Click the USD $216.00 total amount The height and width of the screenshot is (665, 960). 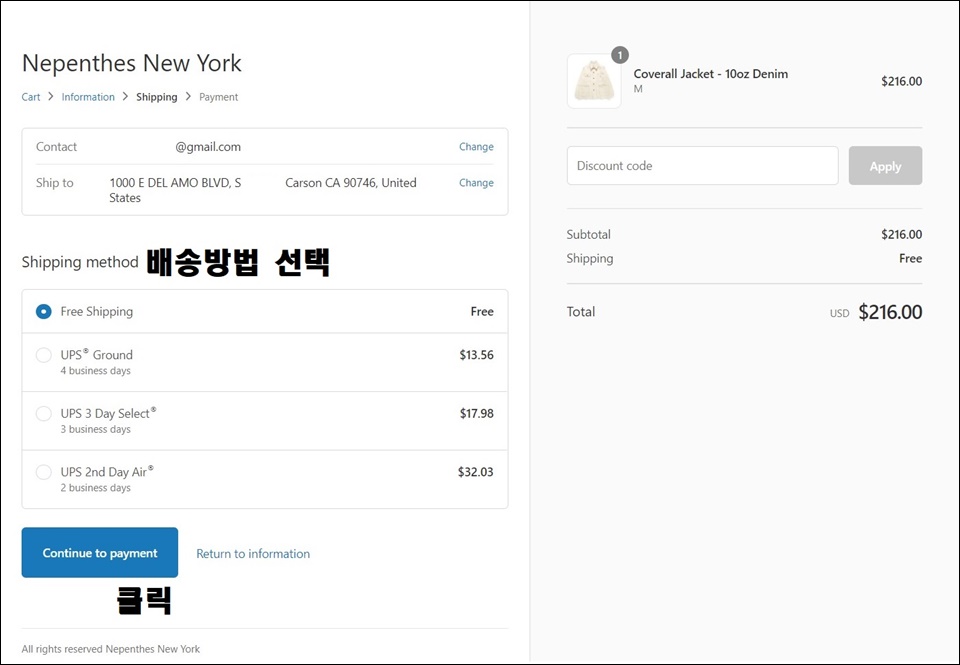tap(876, 312)
